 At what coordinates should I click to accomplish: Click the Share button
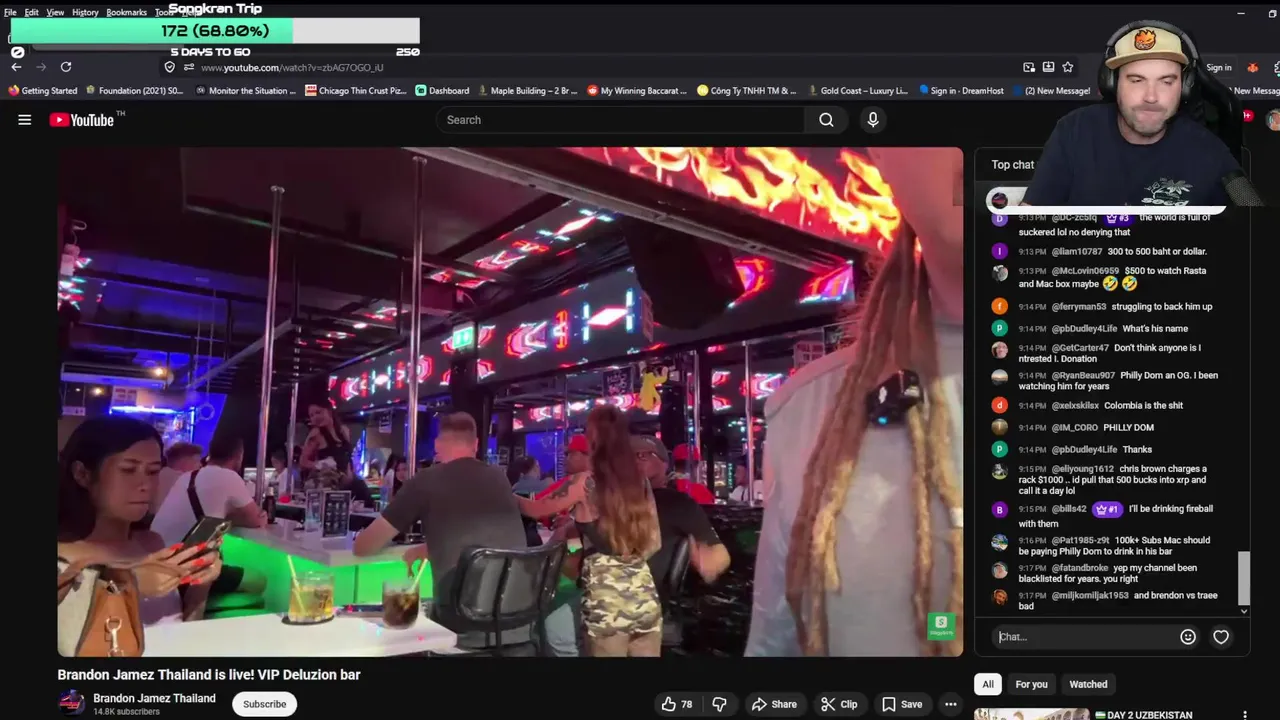[x=774, y=704]
